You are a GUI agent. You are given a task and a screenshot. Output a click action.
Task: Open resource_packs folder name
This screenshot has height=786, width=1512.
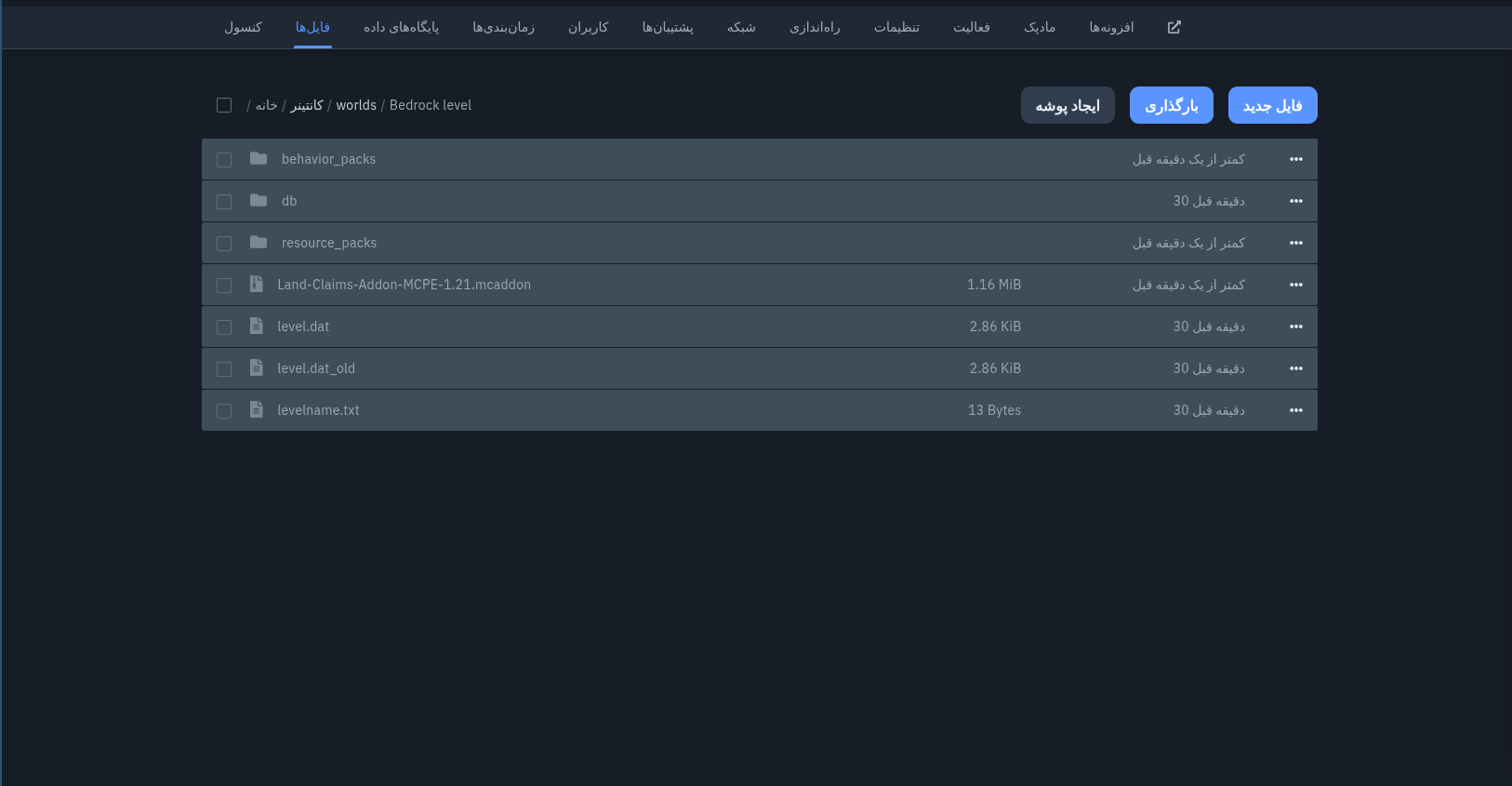[329, 243]
